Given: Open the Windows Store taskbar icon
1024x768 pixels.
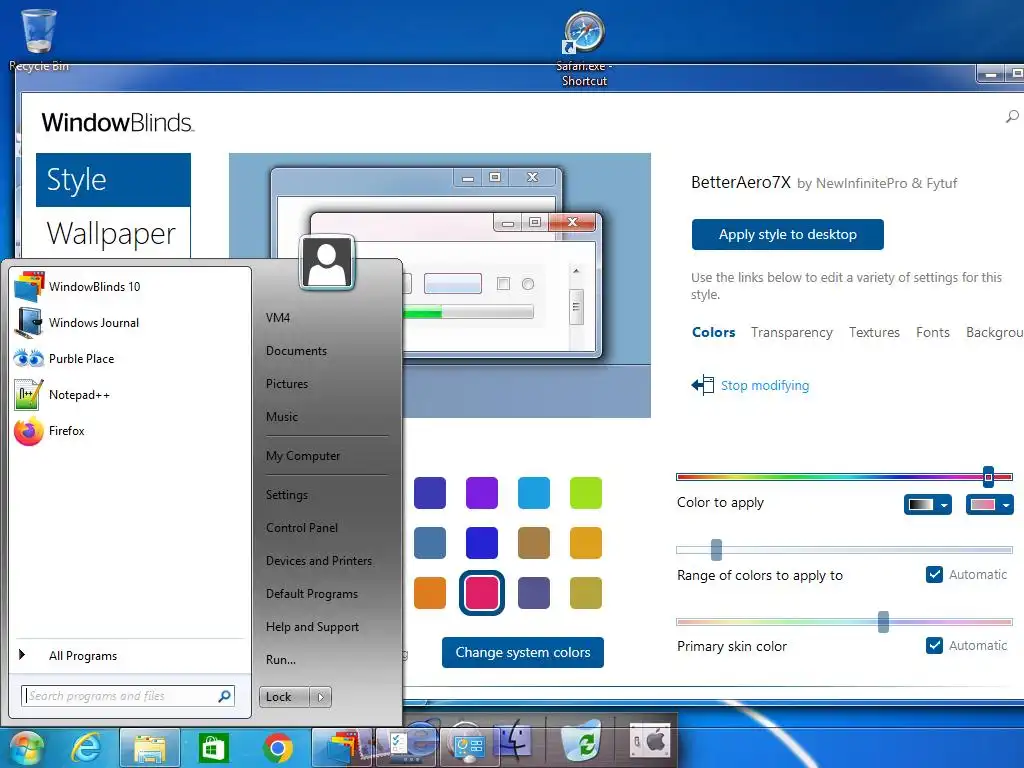Looking at the screenshot, I should (x=213, y=748).
